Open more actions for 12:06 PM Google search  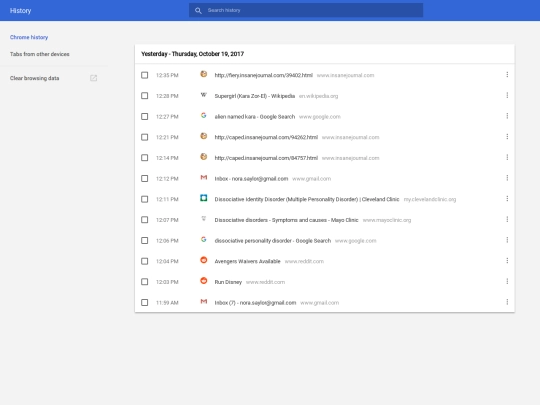click(x=507, y=240)
